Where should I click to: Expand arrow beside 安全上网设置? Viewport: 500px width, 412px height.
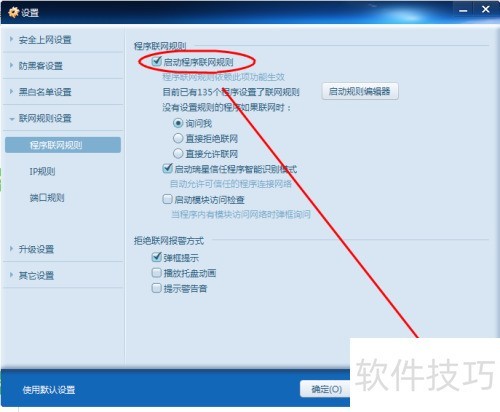(x=11, y=39)
